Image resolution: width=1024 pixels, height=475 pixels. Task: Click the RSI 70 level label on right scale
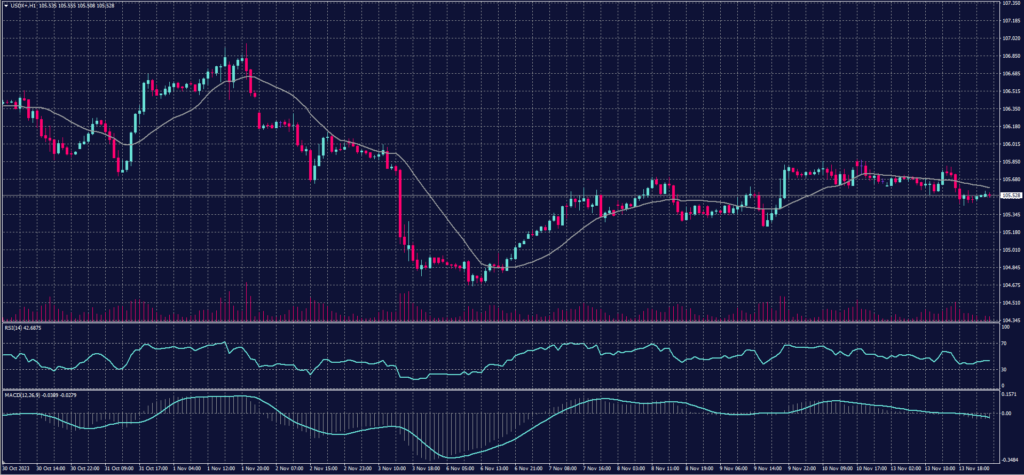[1004, 345]
